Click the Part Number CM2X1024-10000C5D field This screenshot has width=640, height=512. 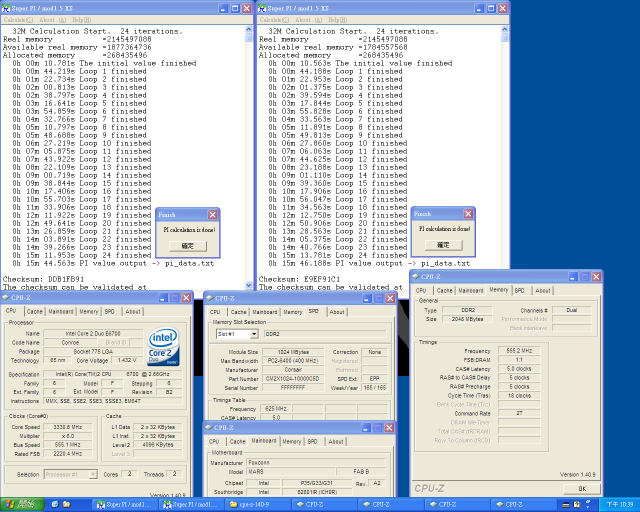coord(293,379)
